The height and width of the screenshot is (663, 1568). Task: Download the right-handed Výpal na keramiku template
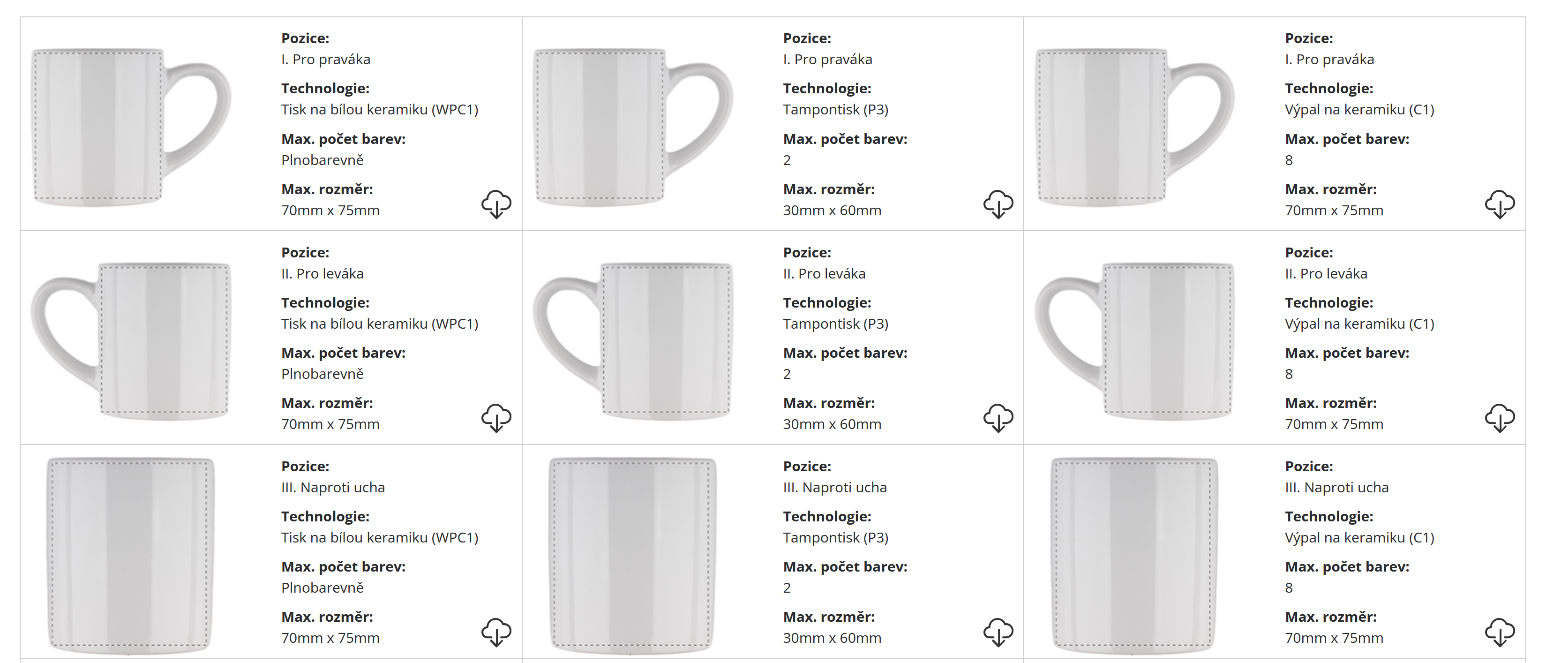[1500, 204]
